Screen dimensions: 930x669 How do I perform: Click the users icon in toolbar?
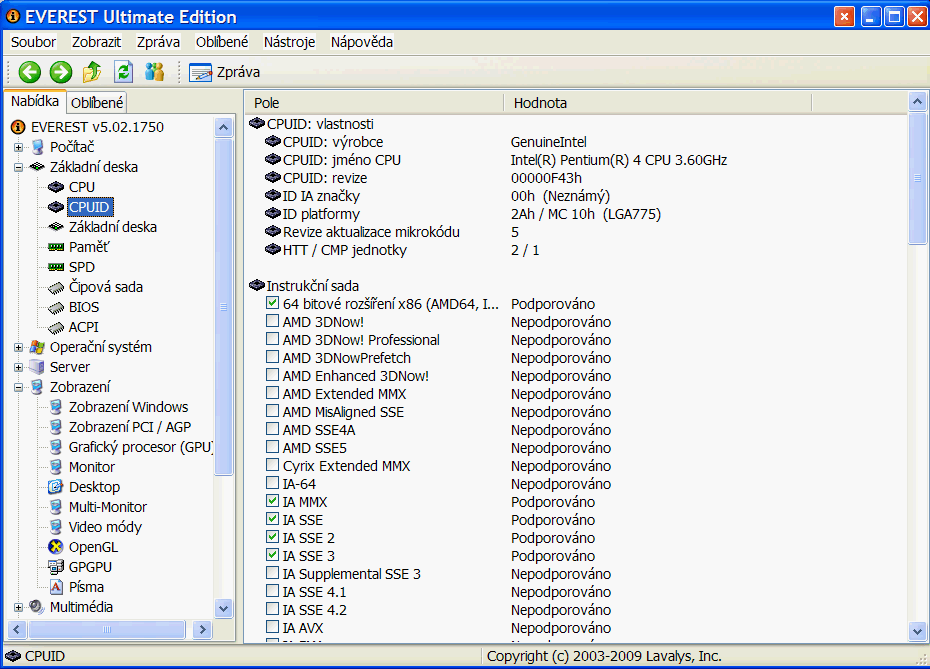[x=154, y=72]
